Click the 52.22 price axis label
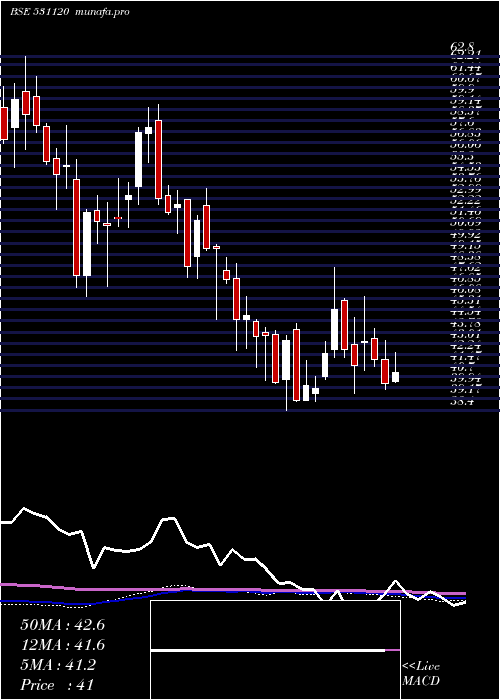The width and height of the screenshot is (500, 700). click(x=465, y=201)
